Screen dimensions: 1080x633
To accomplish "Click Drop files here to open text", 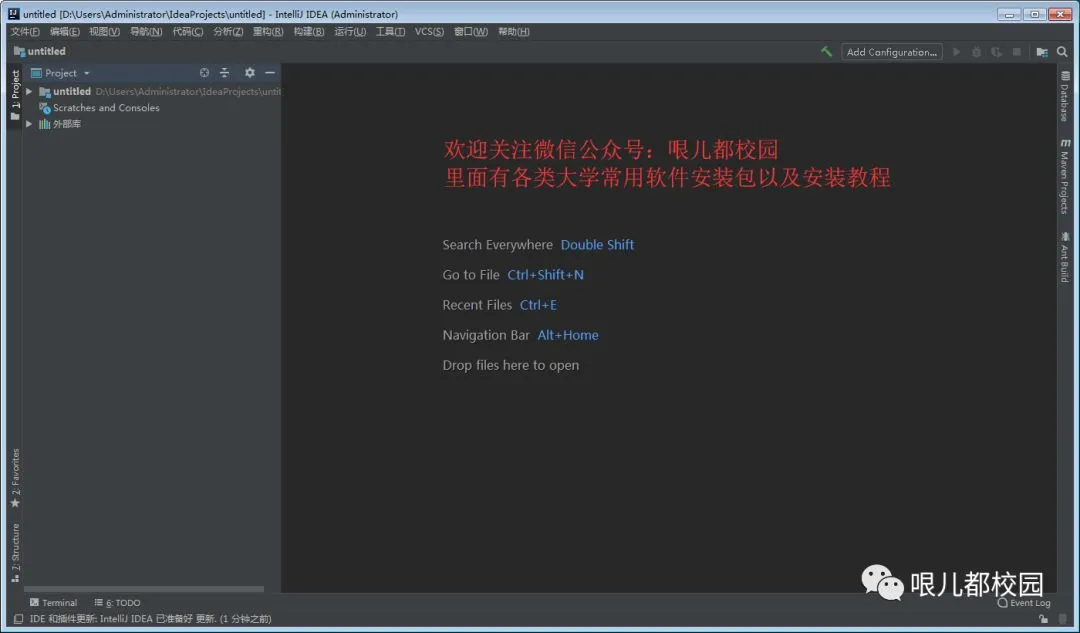I will point(510,366).
